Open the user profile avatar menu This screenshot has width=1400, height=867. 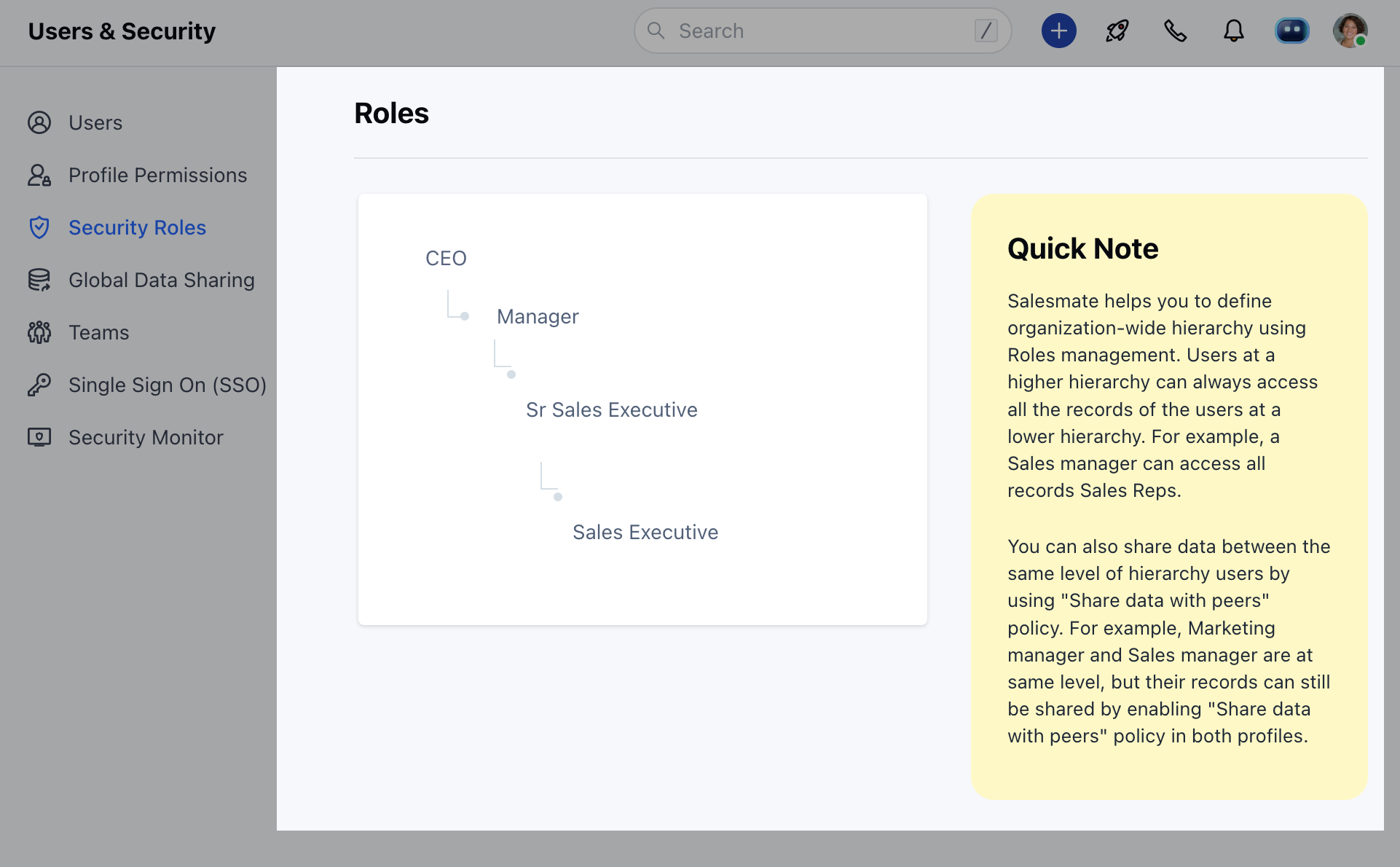click(x=1350, y=31)
